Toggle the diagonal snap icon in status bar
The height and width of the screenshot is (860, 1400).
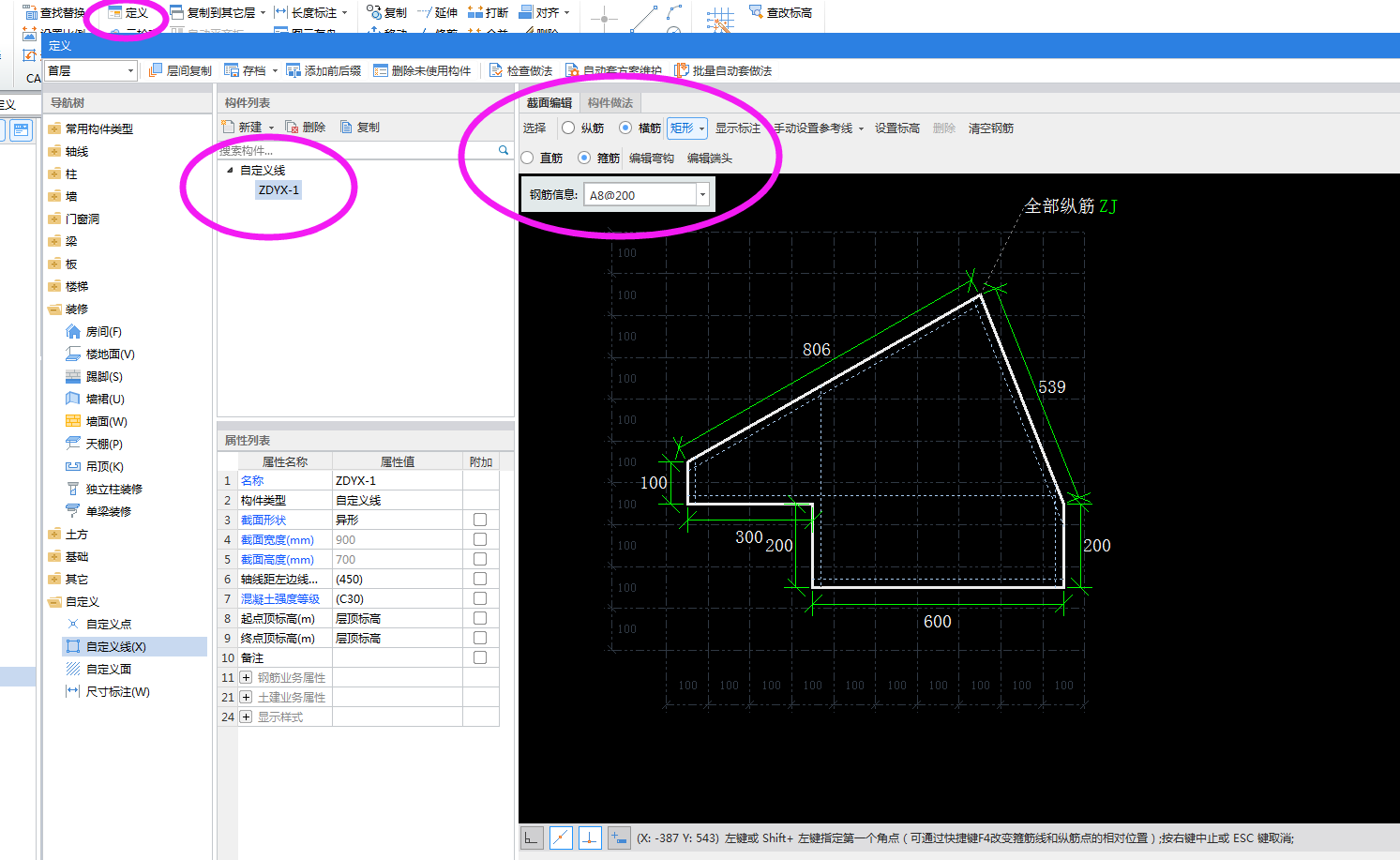click(561, 837)
